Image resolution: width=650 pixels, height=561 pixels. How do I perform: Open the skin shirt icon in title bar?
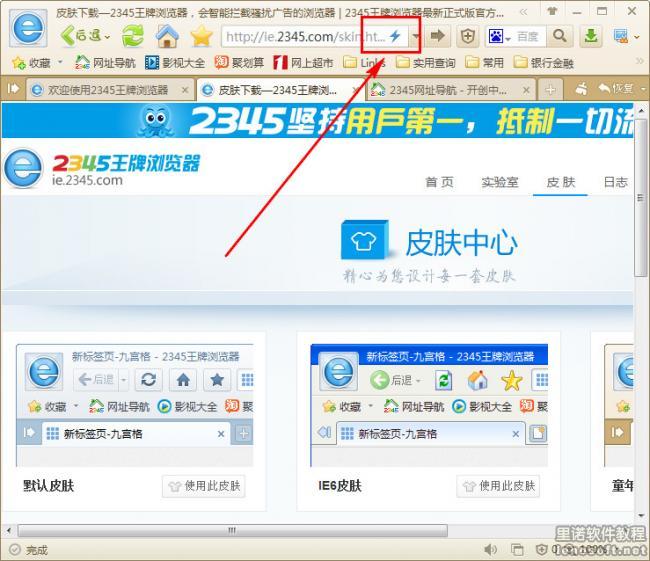click(x=552, y=11)
